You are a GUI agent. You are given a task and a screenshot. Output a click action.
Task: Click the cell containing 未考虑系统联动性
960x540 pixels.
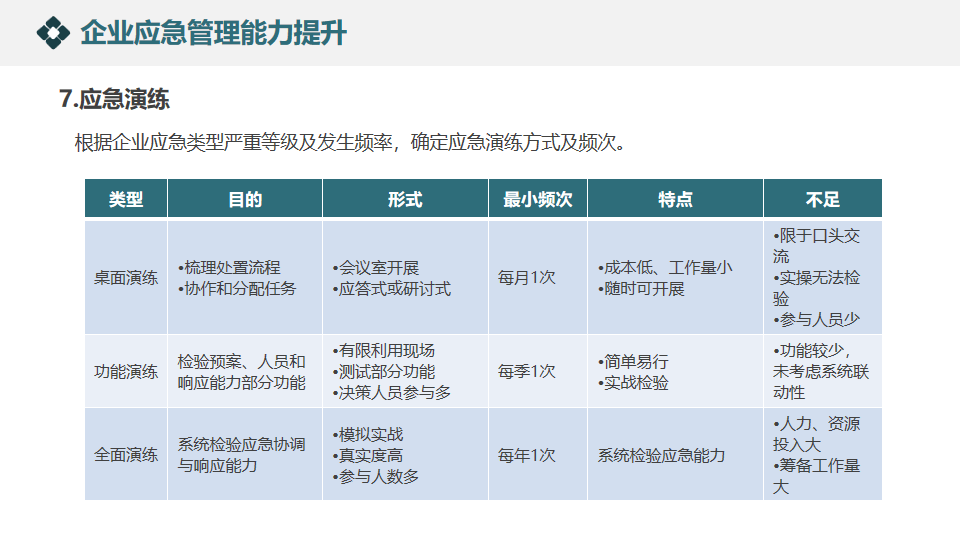[x=823, y=371]
